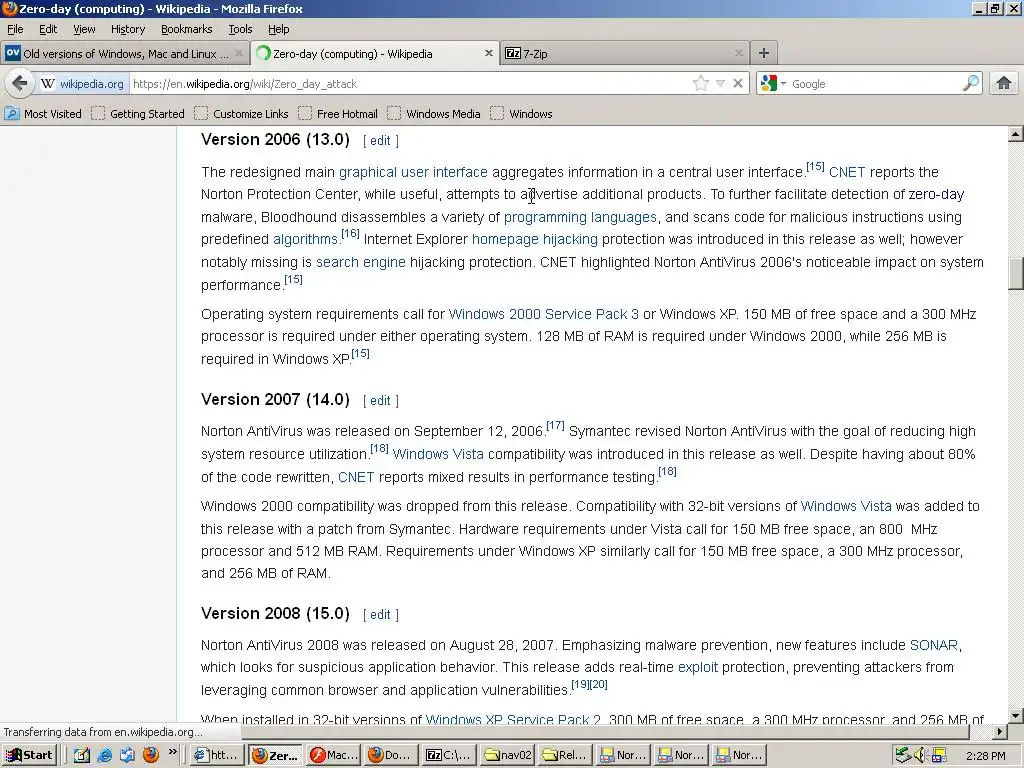Close the Old versions of Windows tab

[x=238, y=54]
